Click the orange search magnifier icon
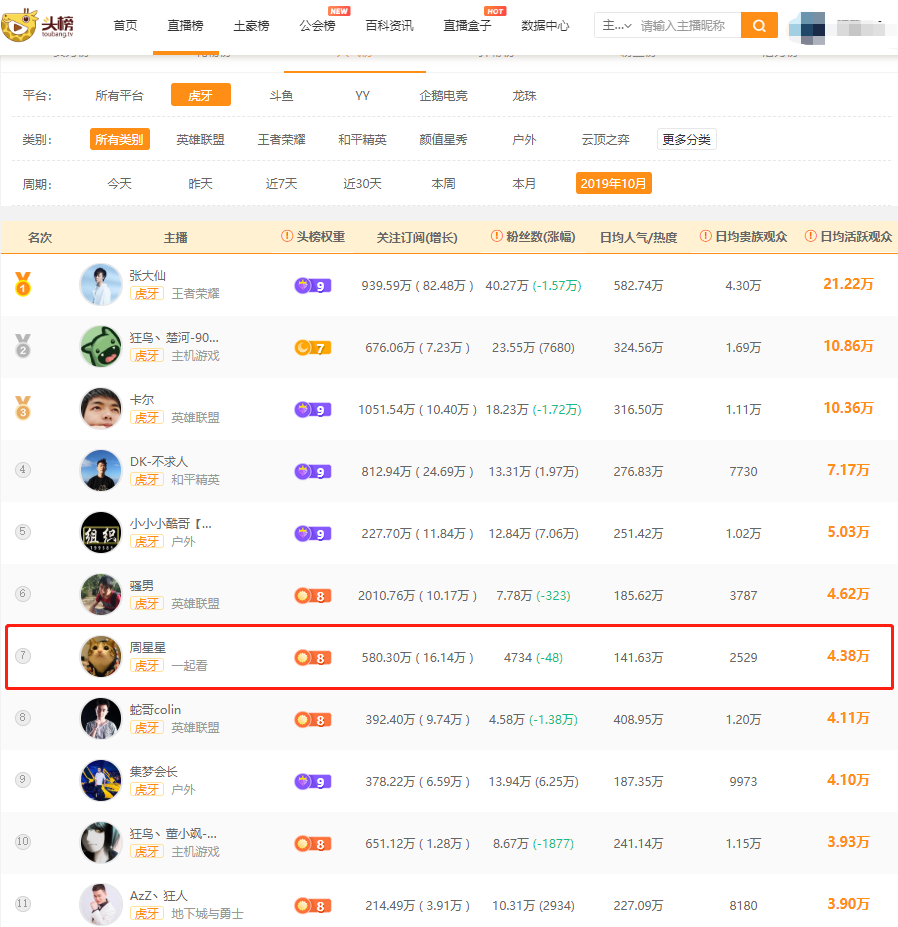The image size is (898, 927). pos(759,25)
